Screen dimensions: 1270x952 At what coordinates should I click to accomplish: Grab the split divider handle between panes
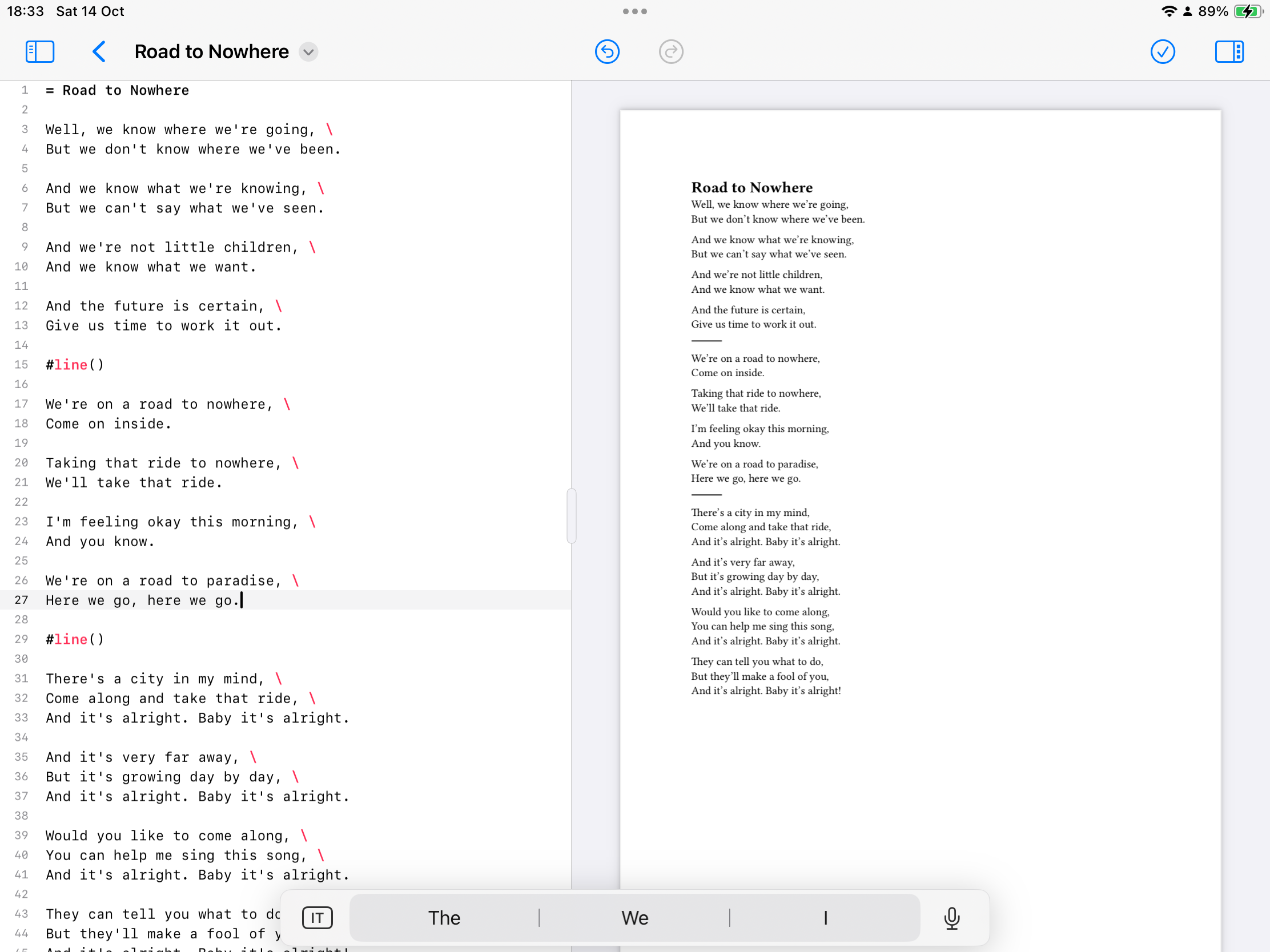pos(571,515)
